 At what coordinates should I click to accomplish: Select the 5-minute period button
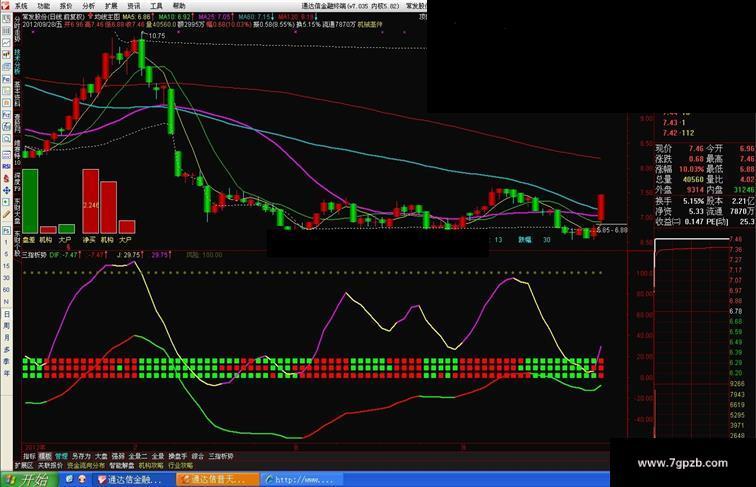coord(6,254)
